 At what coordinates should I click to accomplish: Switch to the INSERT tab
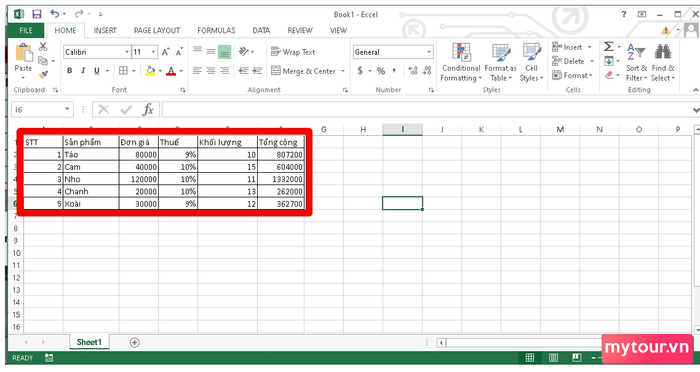click(105, 30)
